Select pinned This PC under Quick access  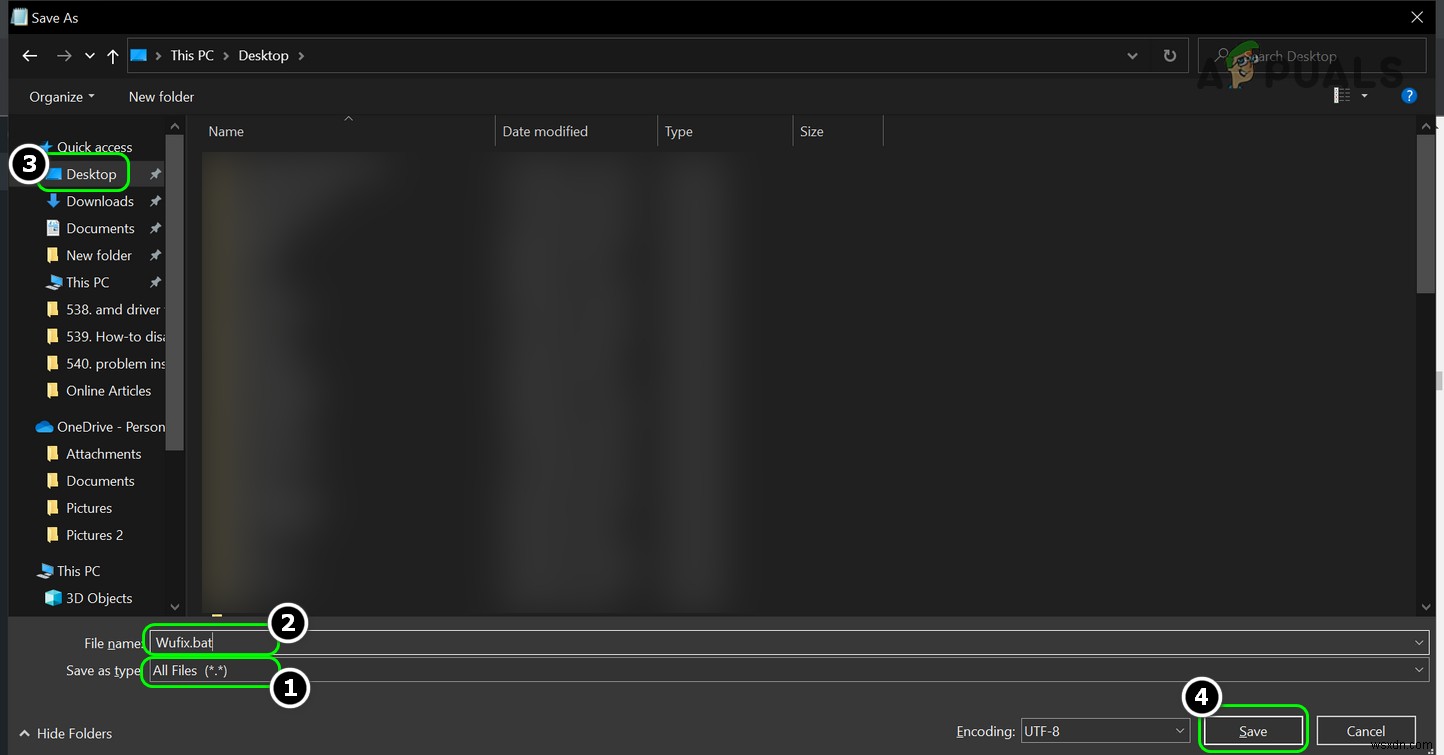pyautogui.click(x=88, y=282)
